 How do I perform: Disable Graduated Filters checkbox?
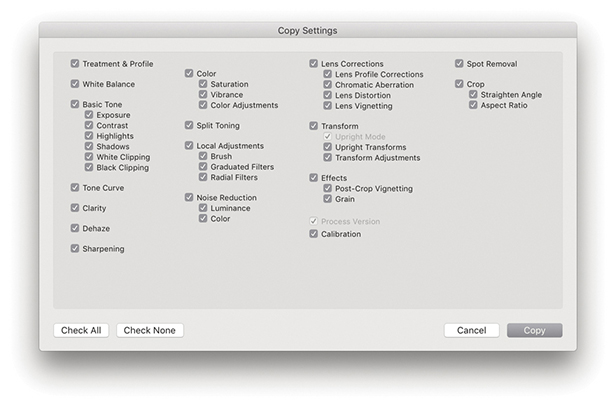[203, 167]
